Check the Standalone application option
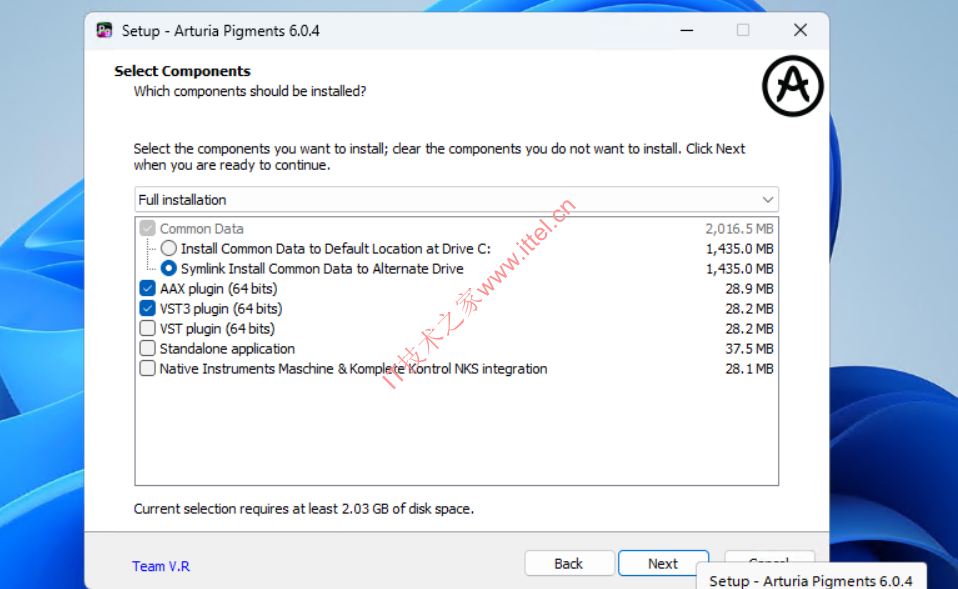Viewport: 958px width, 589px height. click(x=148, y=349)
